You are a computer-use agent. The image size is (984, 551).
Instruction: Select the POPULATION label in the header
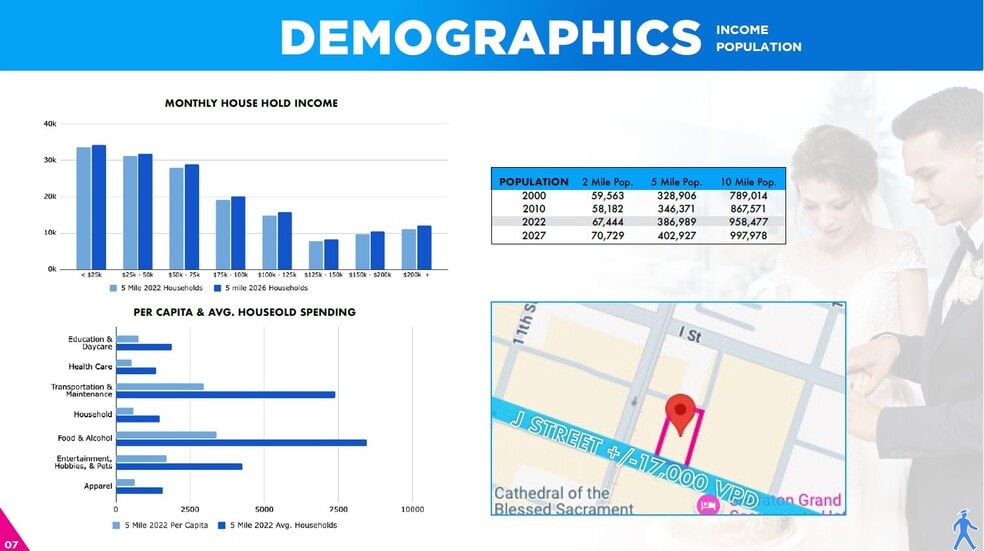tap(758, 47)
